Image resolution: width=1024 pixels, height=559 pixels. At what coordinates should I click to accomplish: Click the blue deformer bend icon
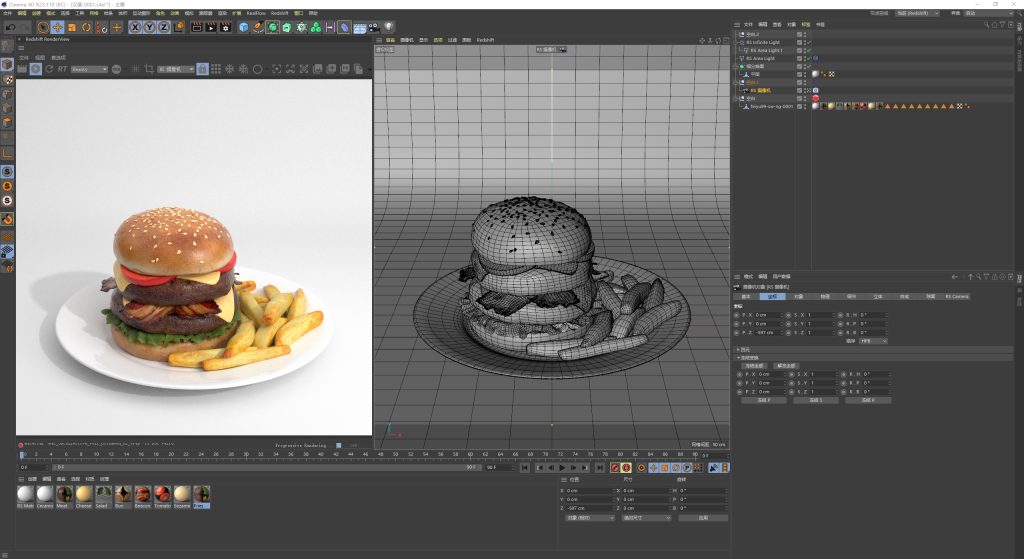tap(344, 27)
